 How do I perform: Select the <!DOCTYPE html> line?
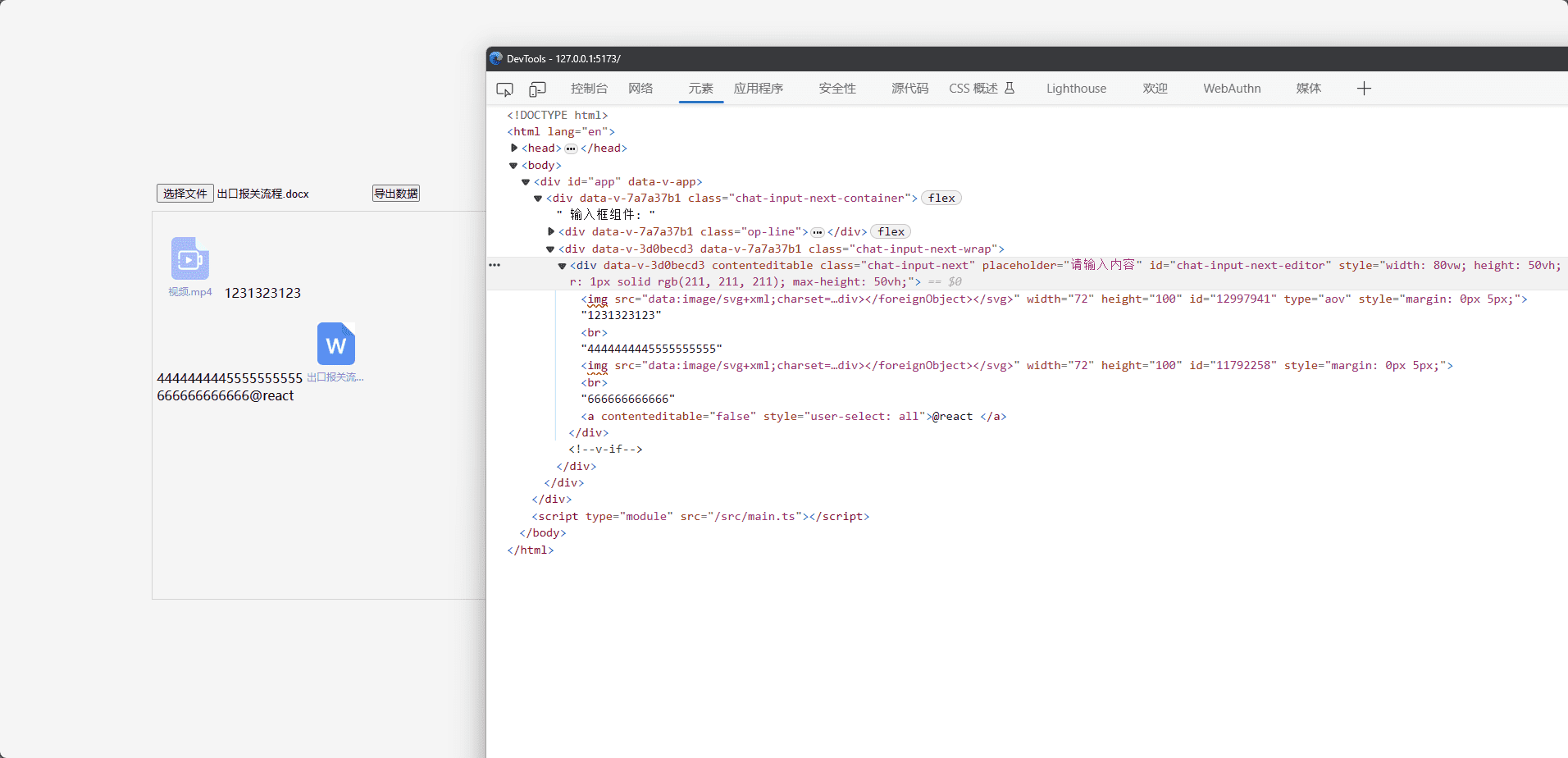[x=558, y=115]
